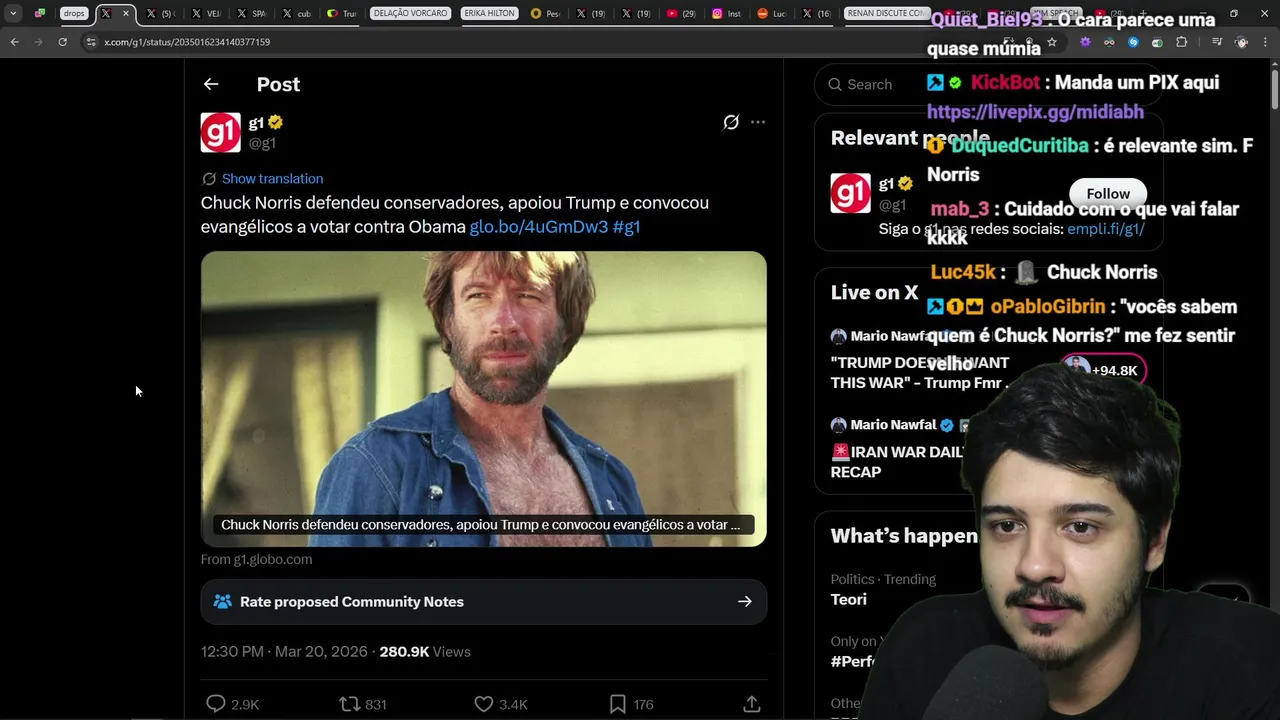Repost the tweet showing 831 reposts
Viewport: 1280px width, 720px height.
click(x=363, y=704)
